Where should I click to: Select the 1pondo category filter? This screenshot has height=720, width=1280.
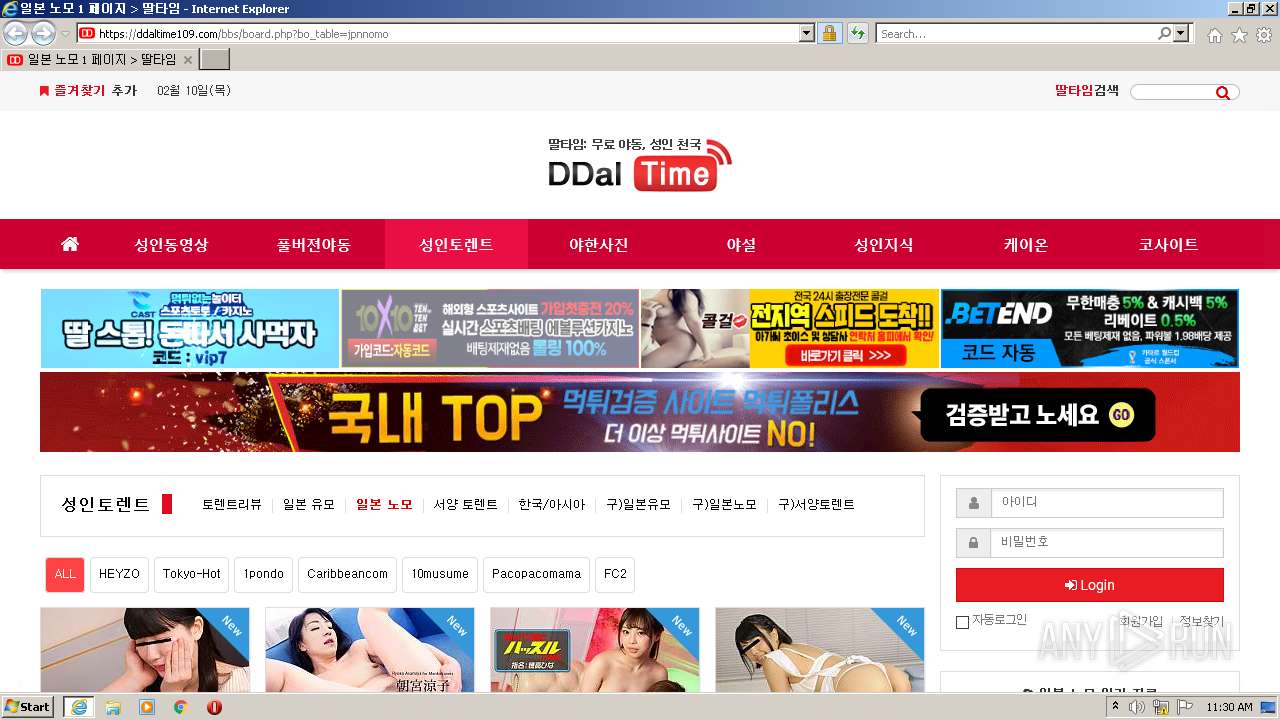click(264, 575)
